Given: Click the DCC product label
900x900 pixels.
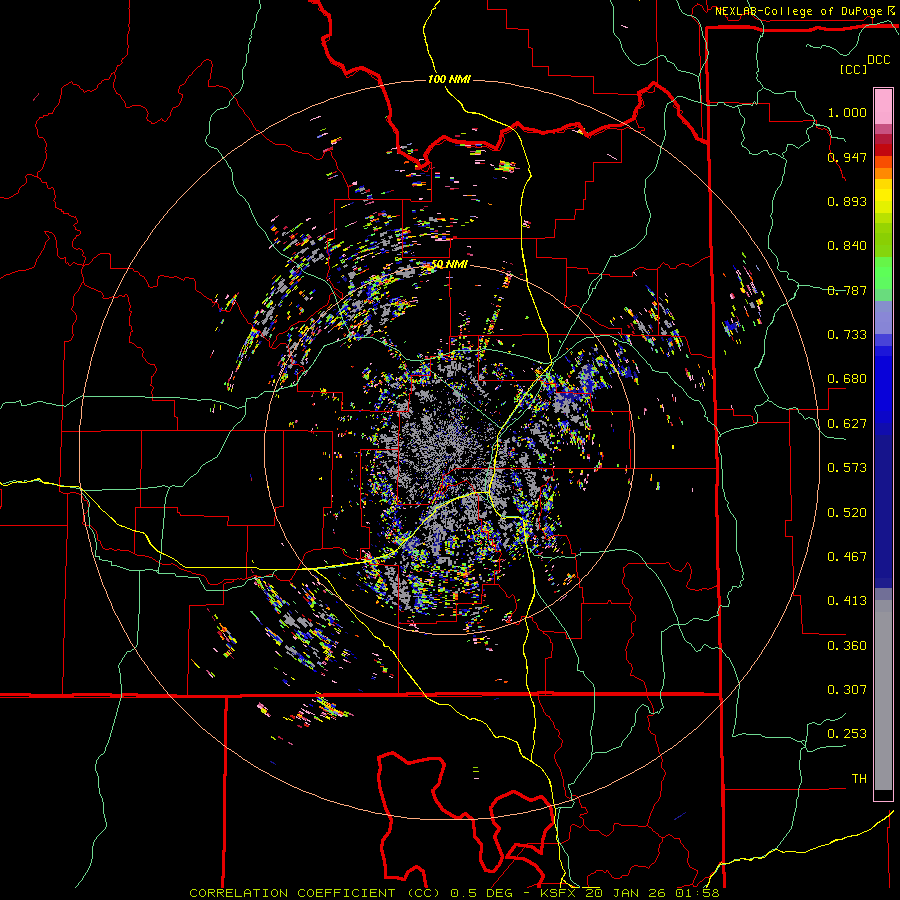Looking at the screenshot, I should pos(879,60).
